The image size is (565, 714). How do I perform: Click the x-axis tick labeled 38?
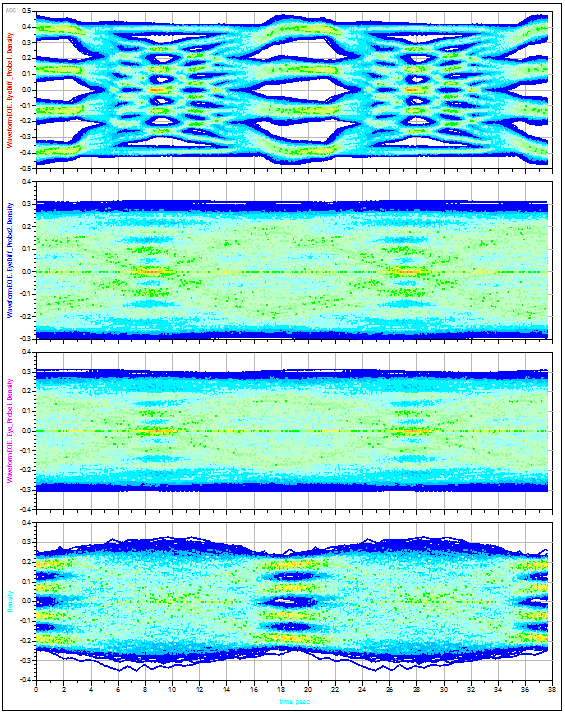(x=552, y=689)
